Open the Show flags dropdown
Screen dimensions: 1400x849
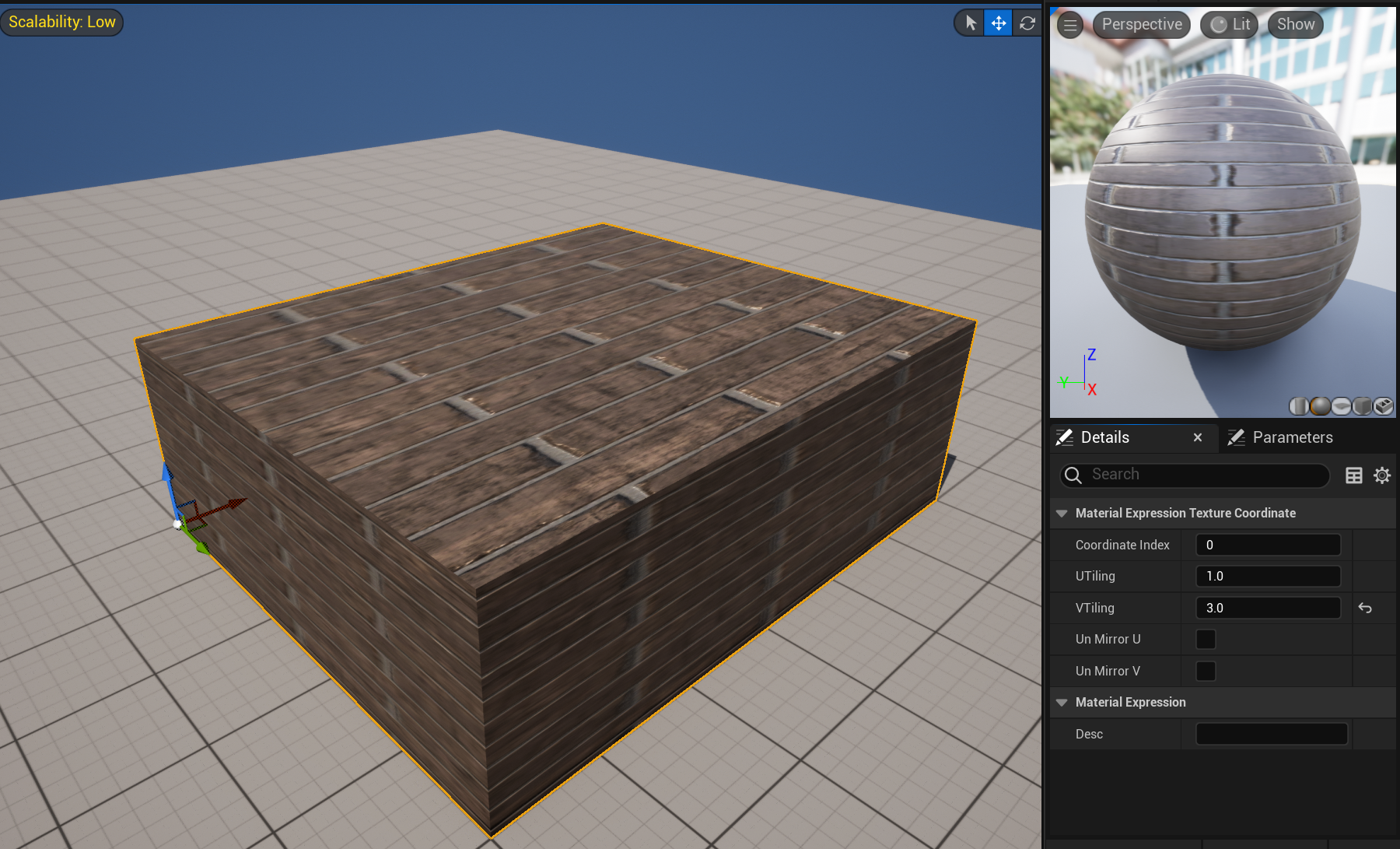pyautogui.click(x=1296, y=25)
